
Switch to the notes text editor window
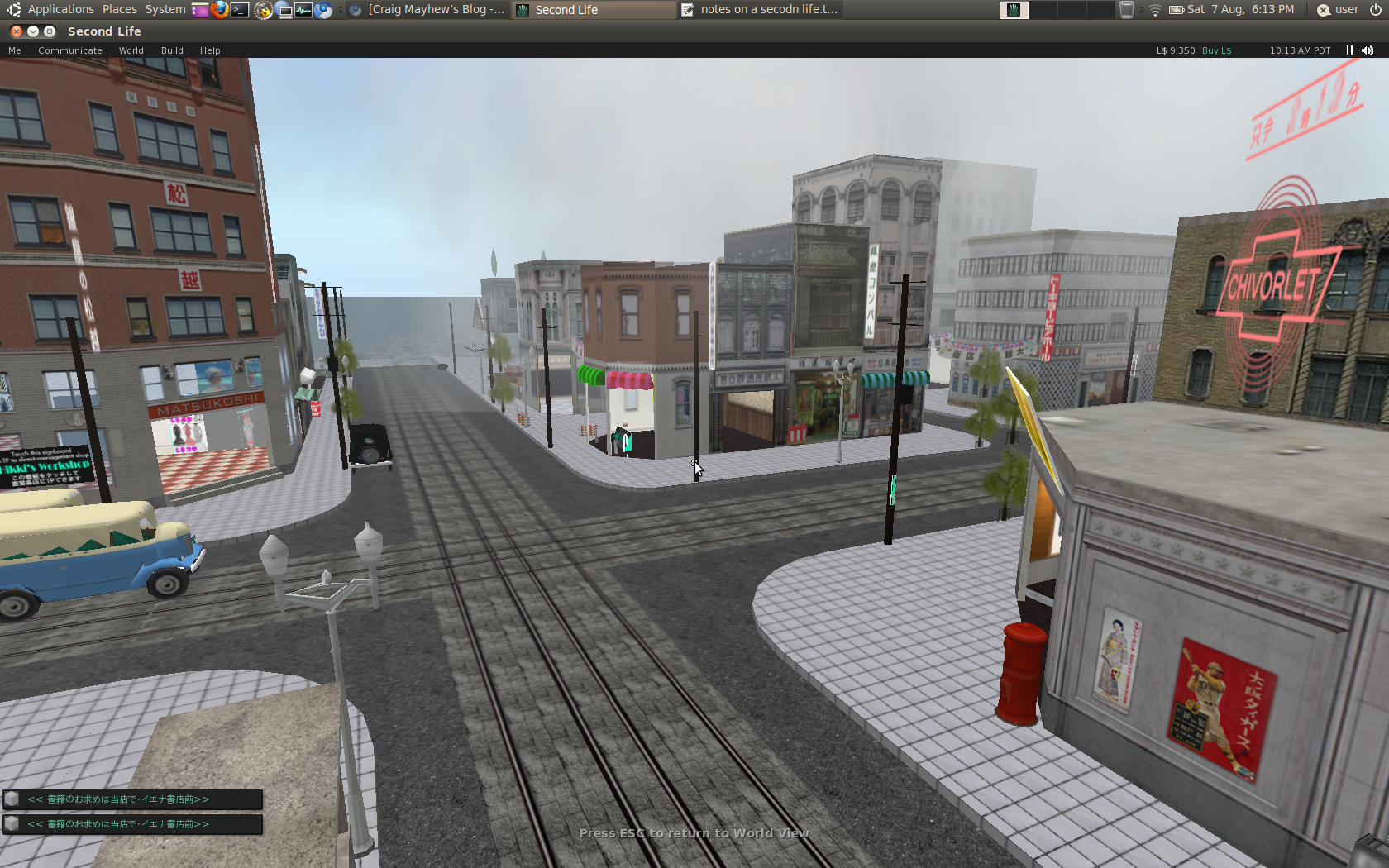pos(761,10)
